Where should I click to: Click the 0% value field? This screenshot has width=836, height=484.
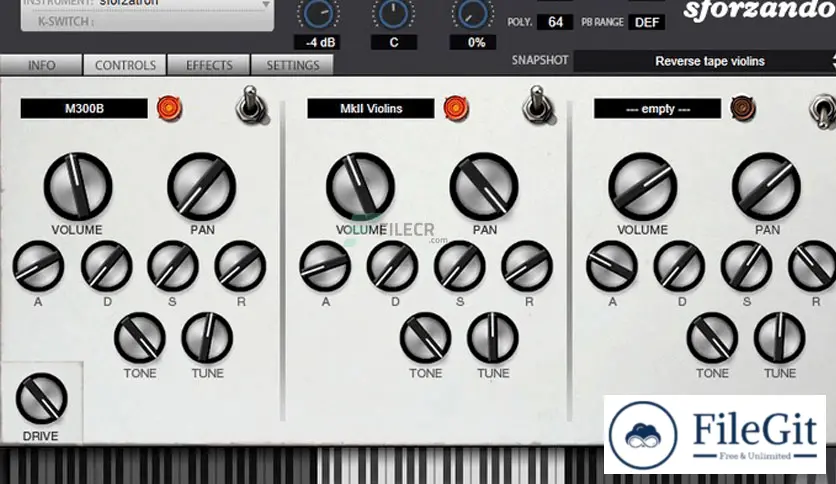click(473, 42)
